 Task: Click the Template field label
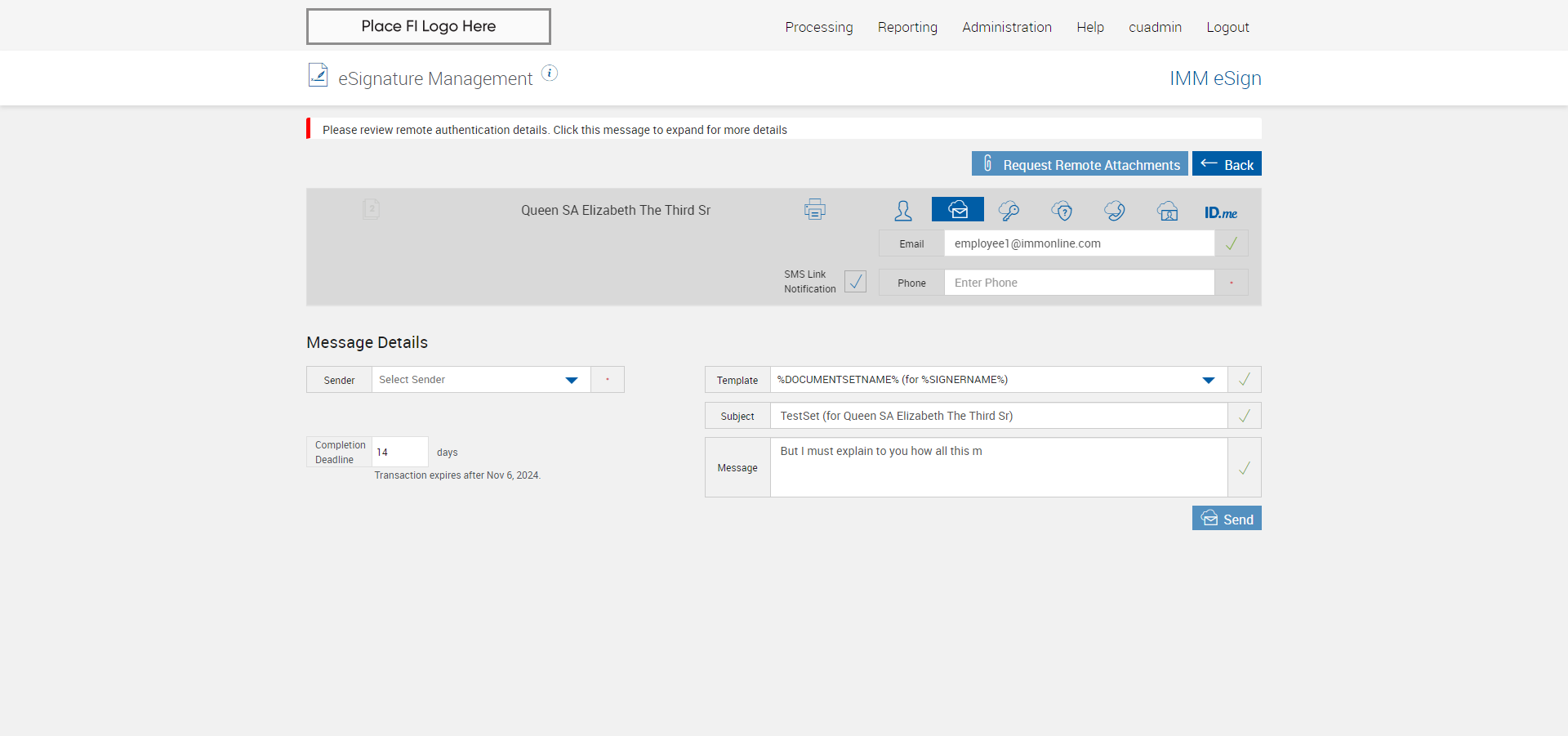click(737, 381)
